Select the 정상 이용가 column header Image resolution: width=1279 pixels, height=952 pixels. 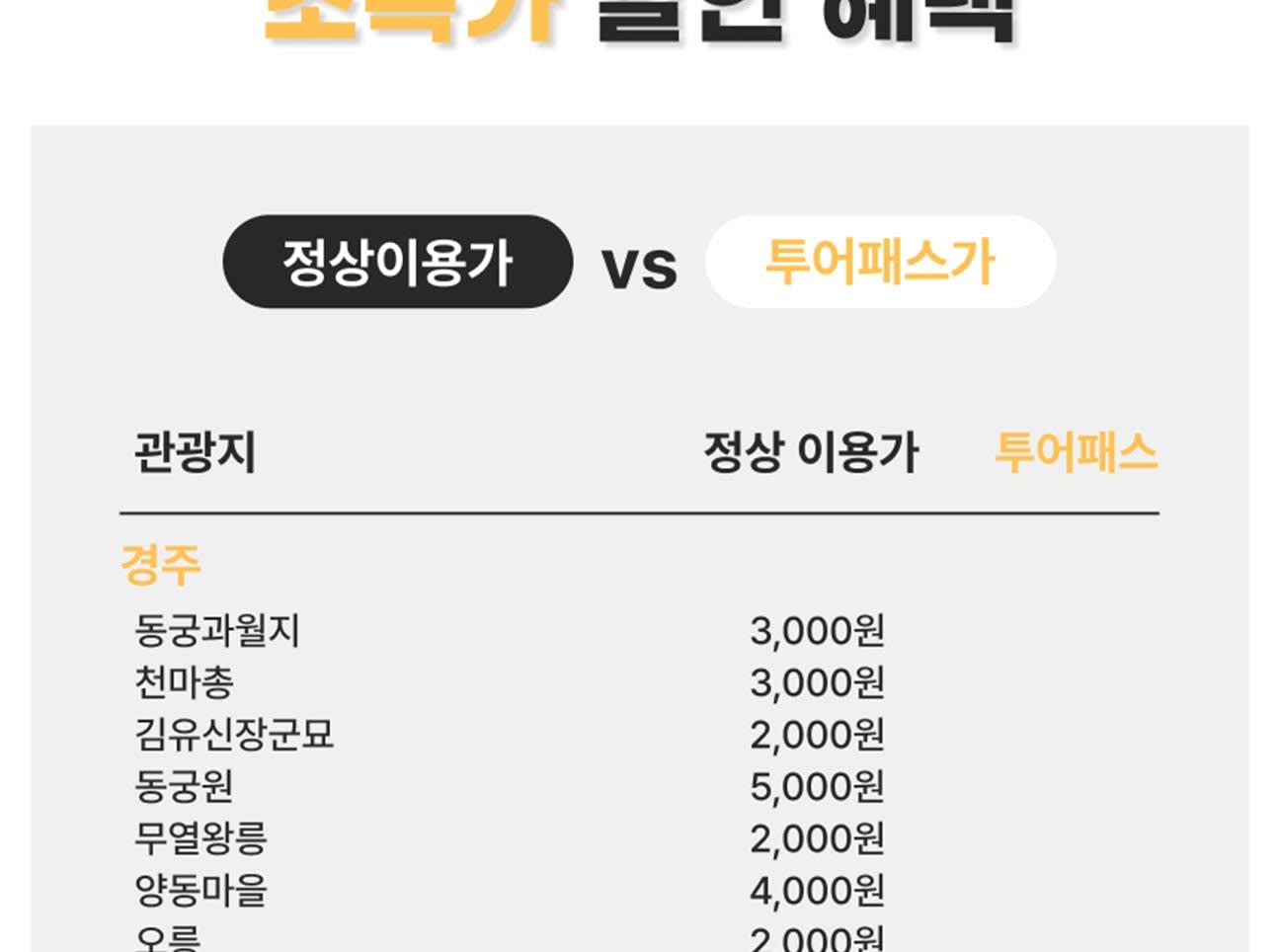click(811, 452)
